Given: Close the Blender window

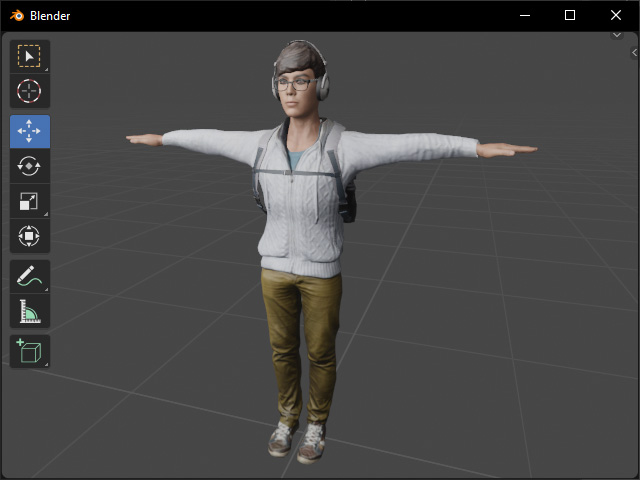Looking at the screenshot, I should [616, 16].
